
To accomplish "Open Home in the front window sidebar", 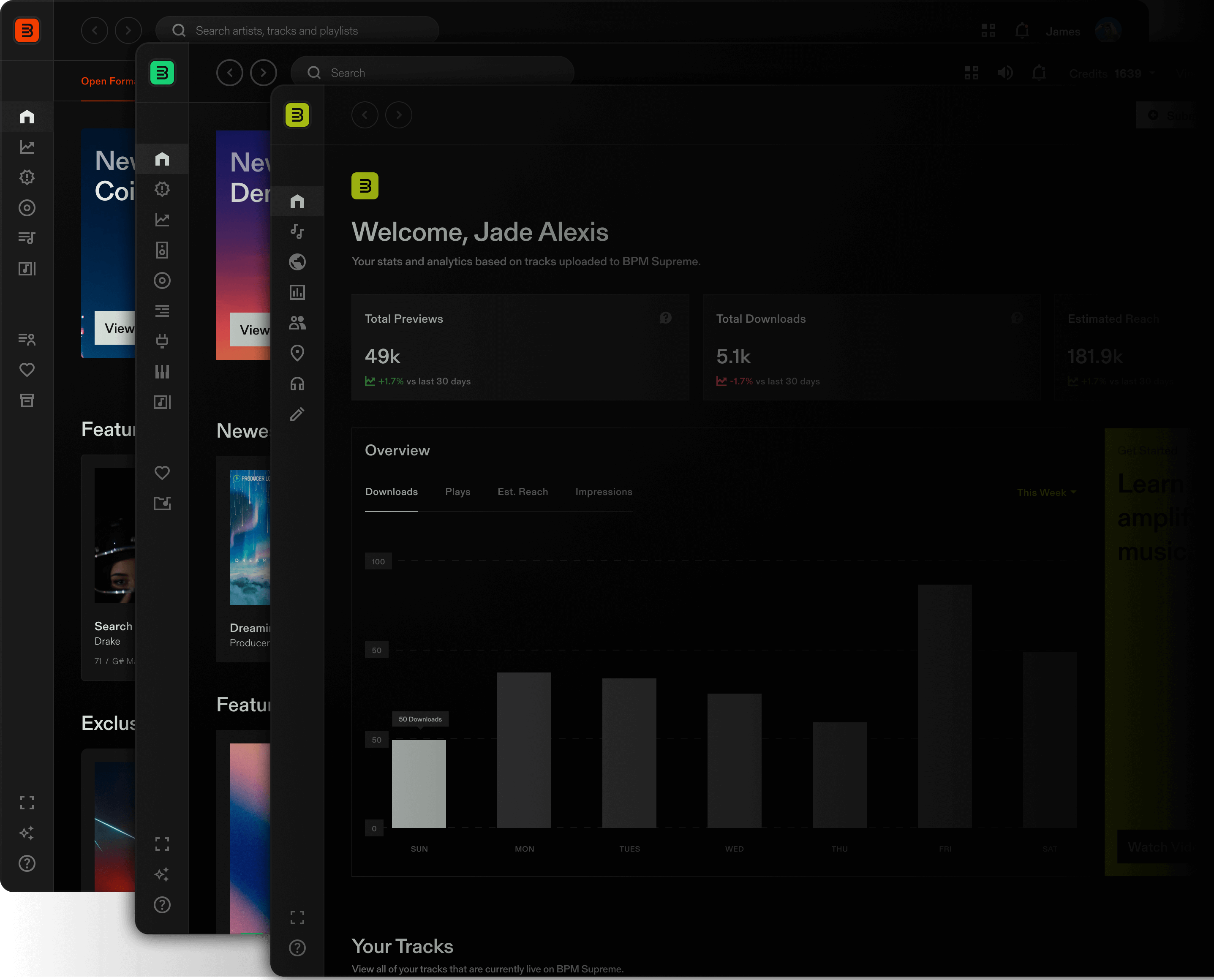I will (x=297, y=201).
